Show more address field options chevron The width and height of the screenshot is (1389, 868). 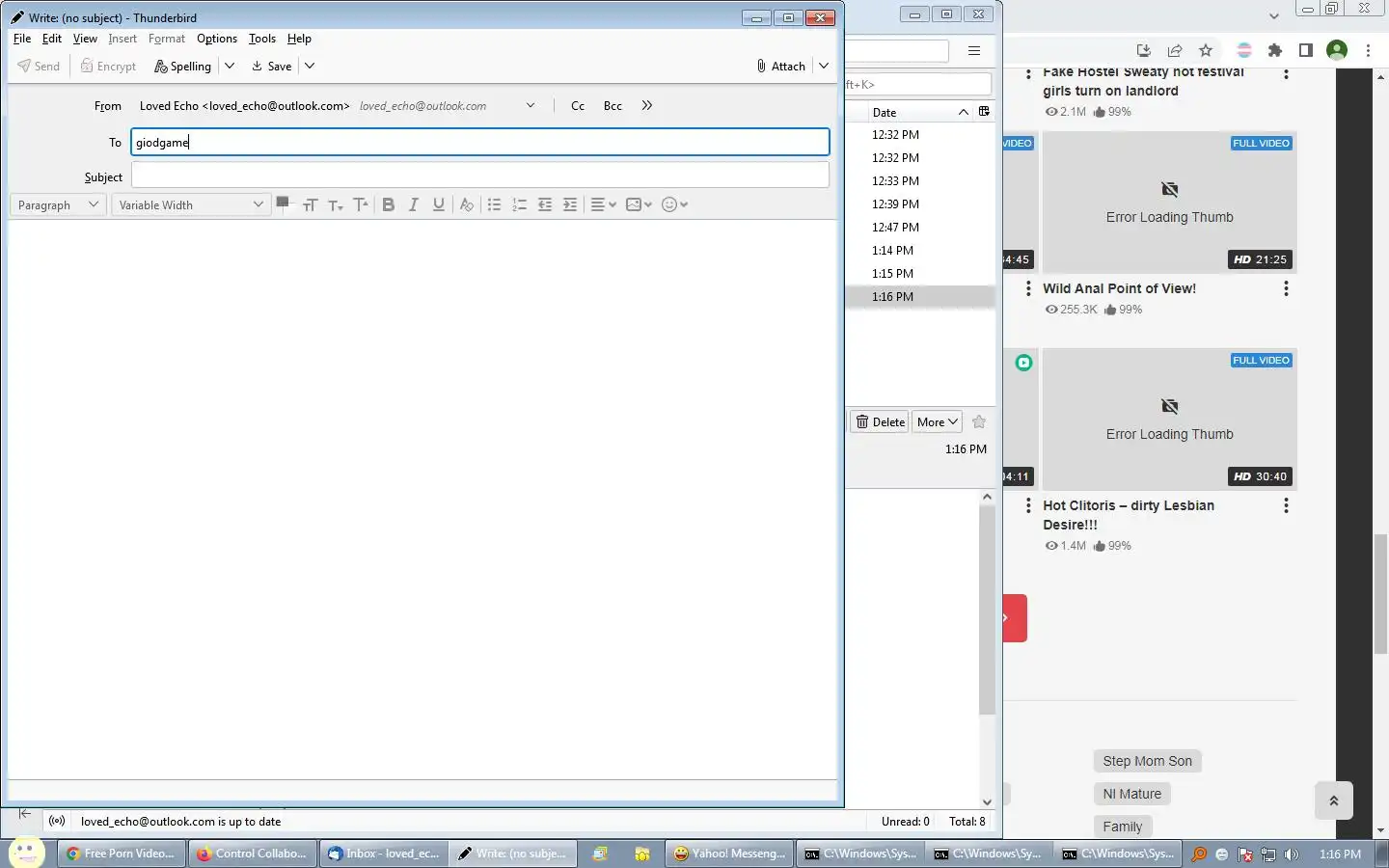pyautogui.click(x=647, y=106)
